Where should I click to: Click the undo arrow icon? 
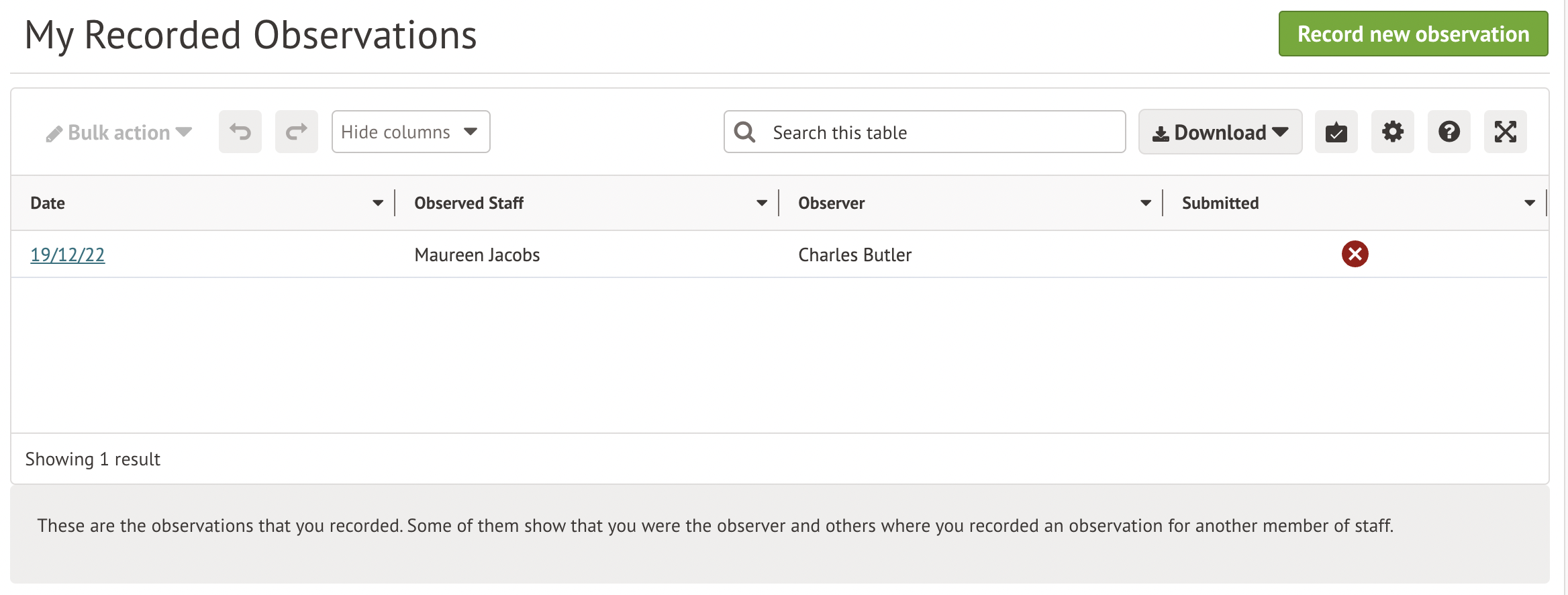240,132
